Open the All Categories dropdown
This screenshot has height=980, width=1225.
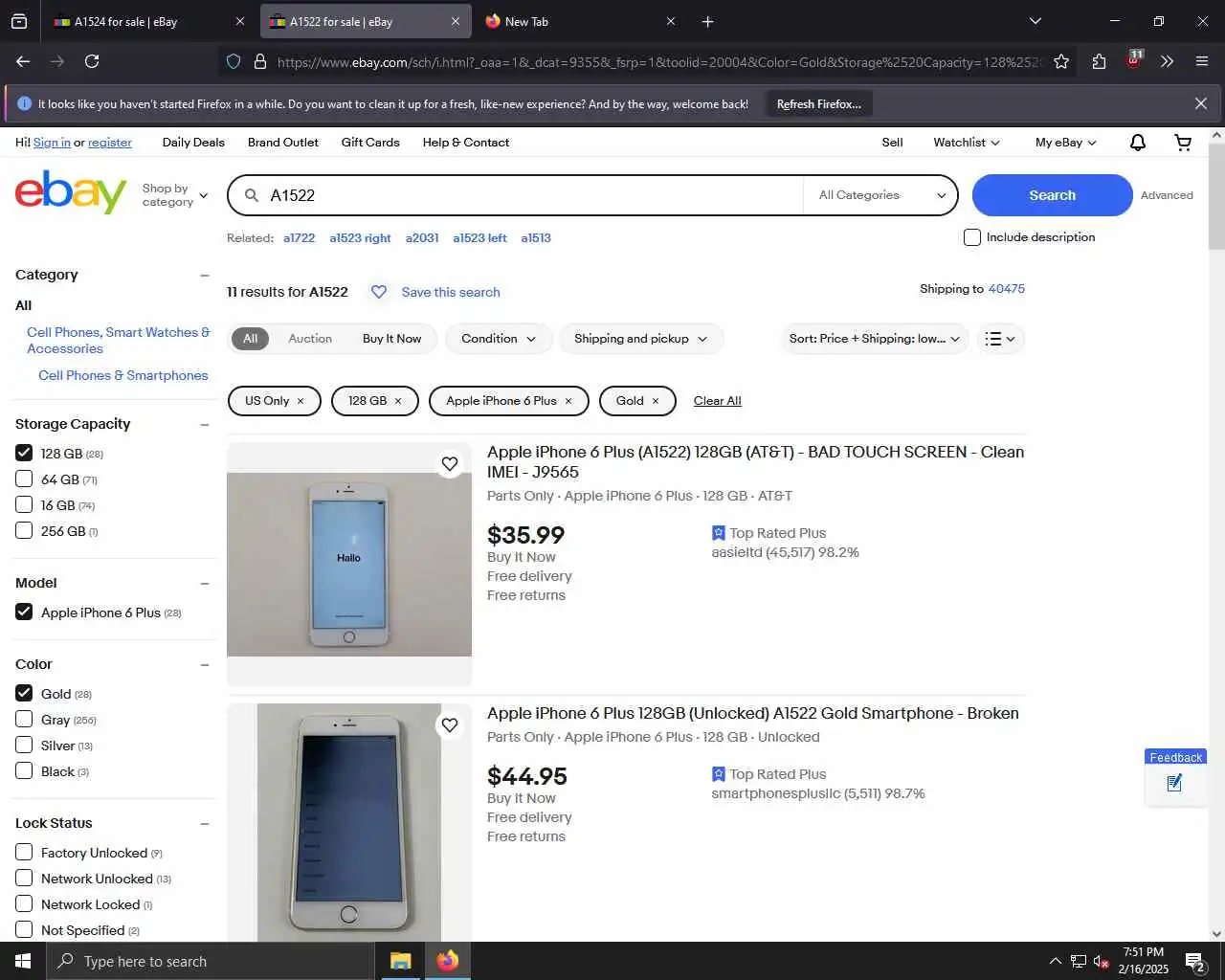pyautogui.click(x=880, y=195)
